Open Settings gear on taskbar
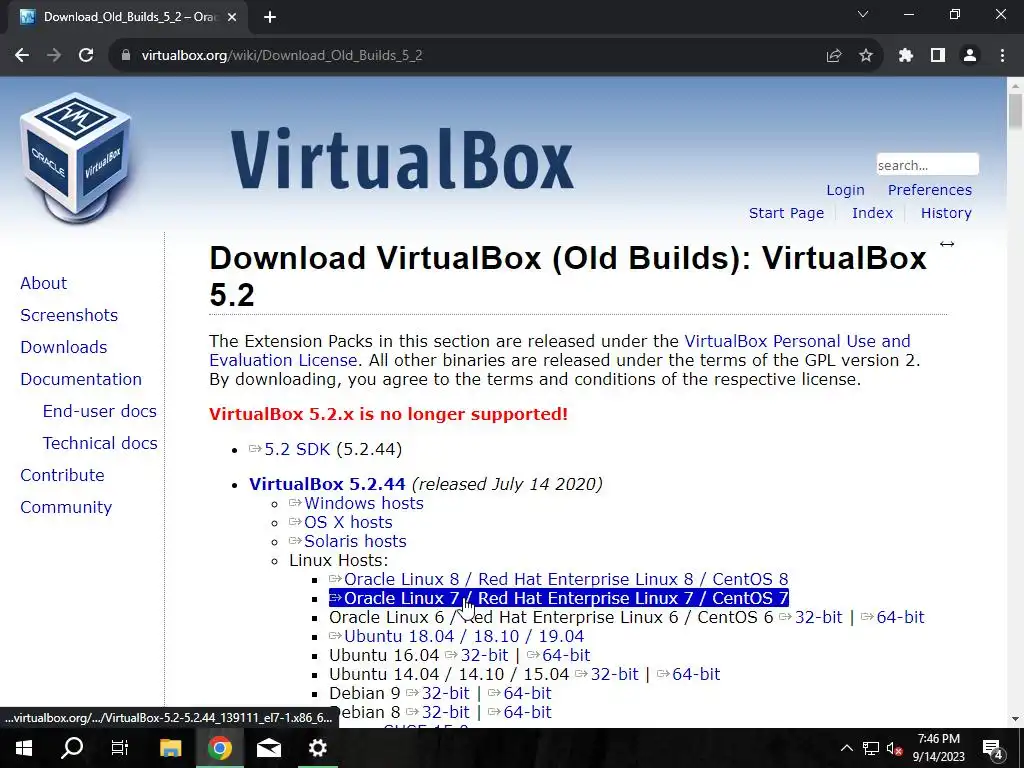The width and height of the screenshot is (1024, 768). [317, 748]
